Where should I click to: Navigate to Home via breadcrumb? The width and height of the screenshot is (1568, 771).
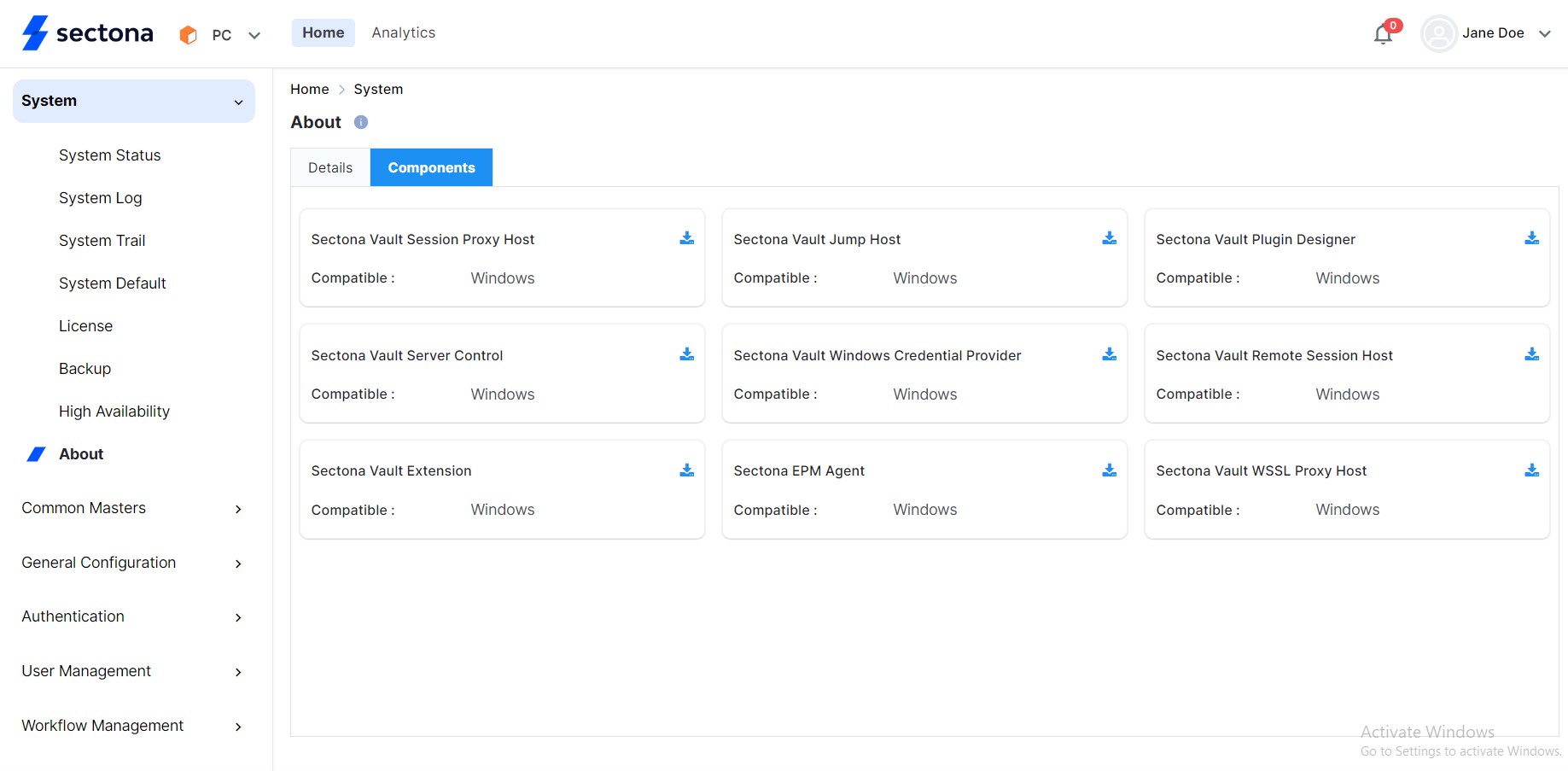(309, 89)
